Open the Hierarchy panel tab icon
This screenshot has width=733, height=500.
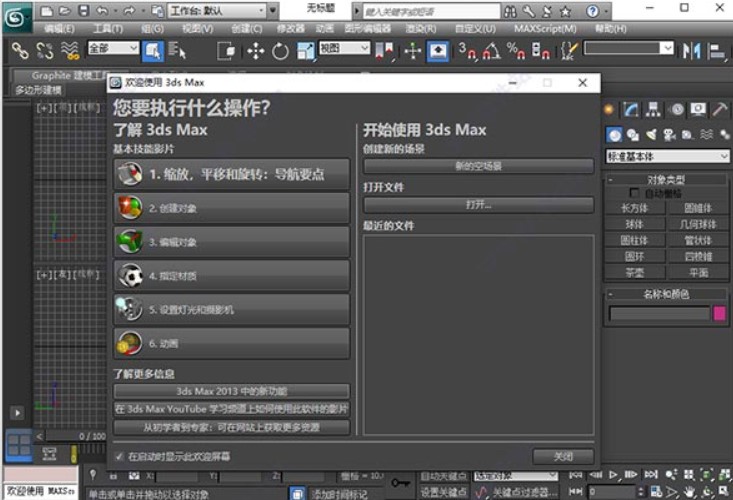pos(653,110)
